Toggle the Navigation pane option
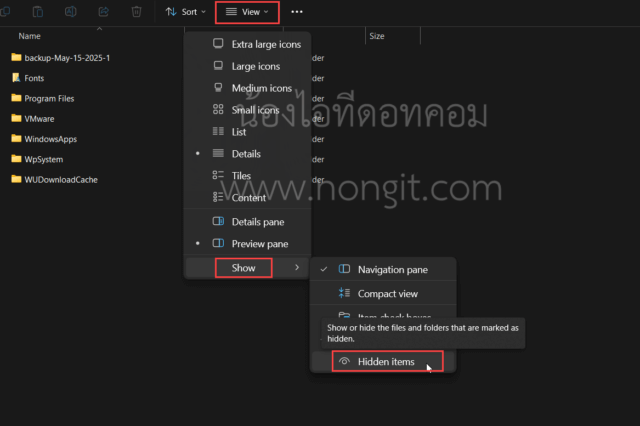The height and width of the screenshot is (426, 640). [383, 269]
